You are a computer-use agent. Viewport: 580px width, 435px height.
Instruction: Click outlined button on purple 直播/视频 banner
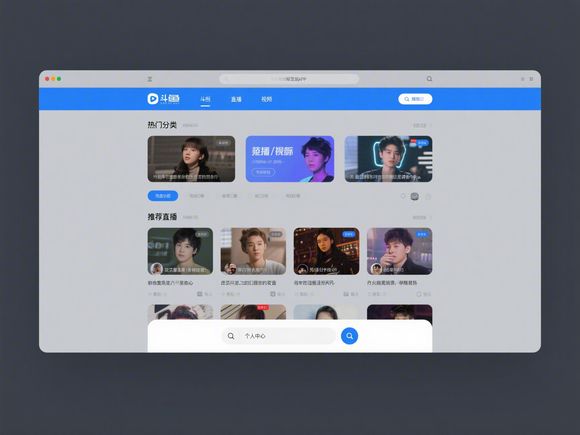coord(263,172)
